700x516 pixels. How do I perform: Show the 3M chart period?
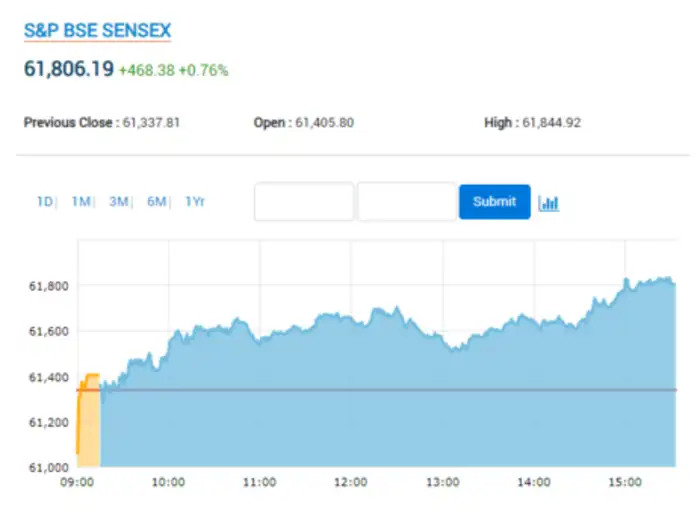[118, 202]
